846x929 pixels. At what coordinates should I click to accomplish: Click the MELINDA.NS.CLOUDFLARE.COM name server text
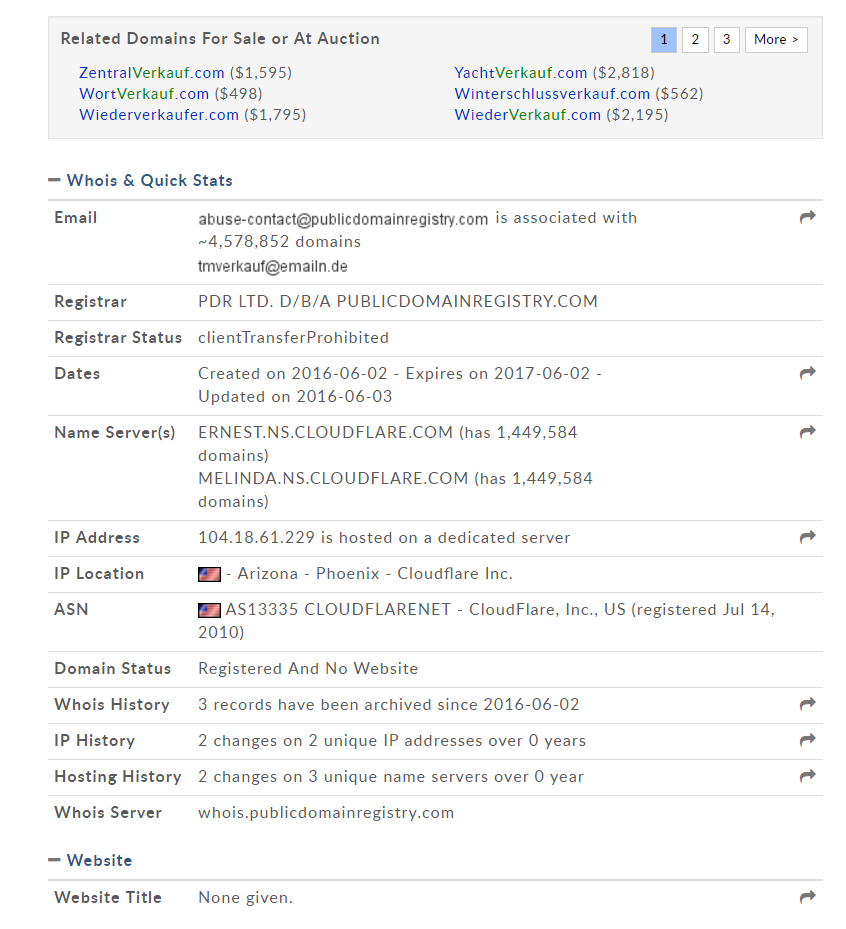[333, 479]
